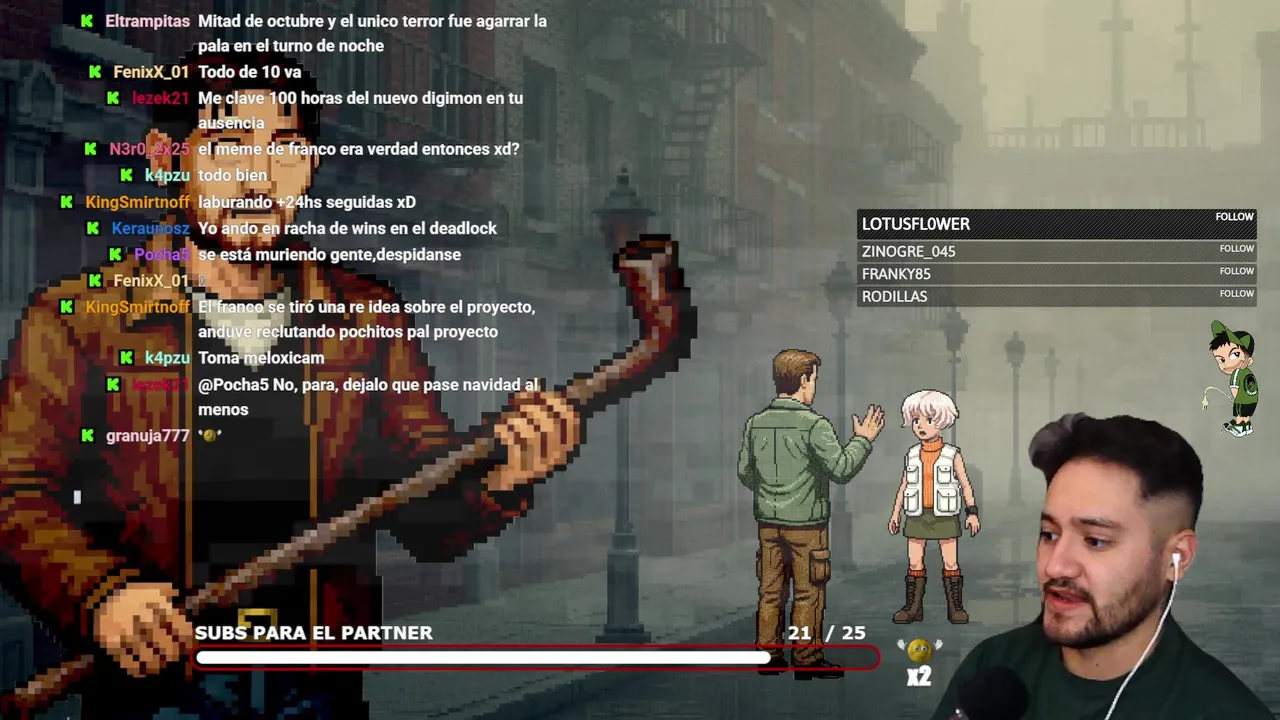Select message 'laburando +24hs seguidas xD'
1280x720 pixels.
[307, 202]
